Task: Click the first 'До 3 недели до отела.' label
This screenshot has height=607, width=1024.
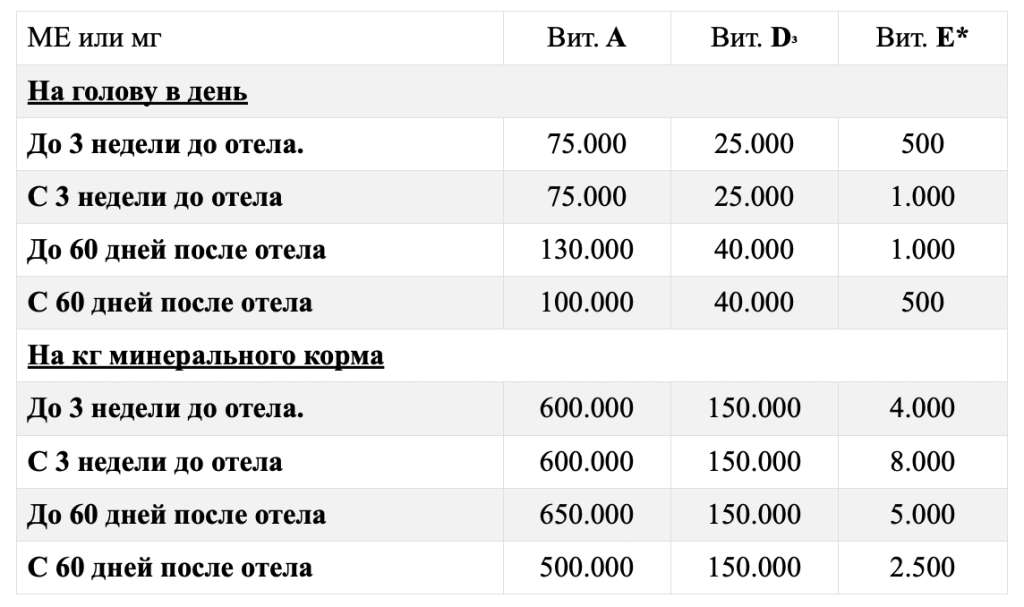Action: (165, 144)
